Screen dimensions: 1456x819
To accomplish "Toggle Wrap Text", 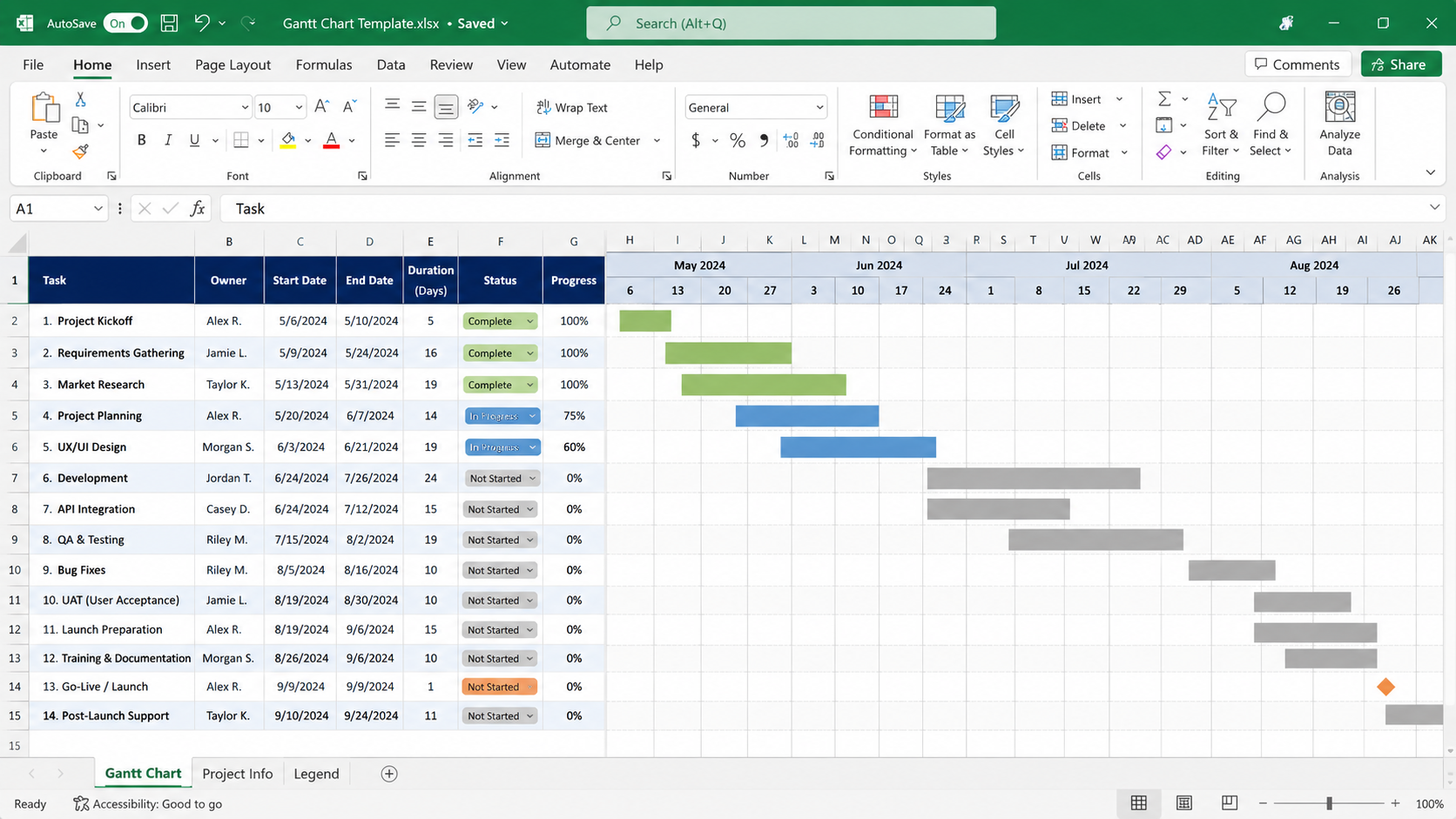I will 571,107.
